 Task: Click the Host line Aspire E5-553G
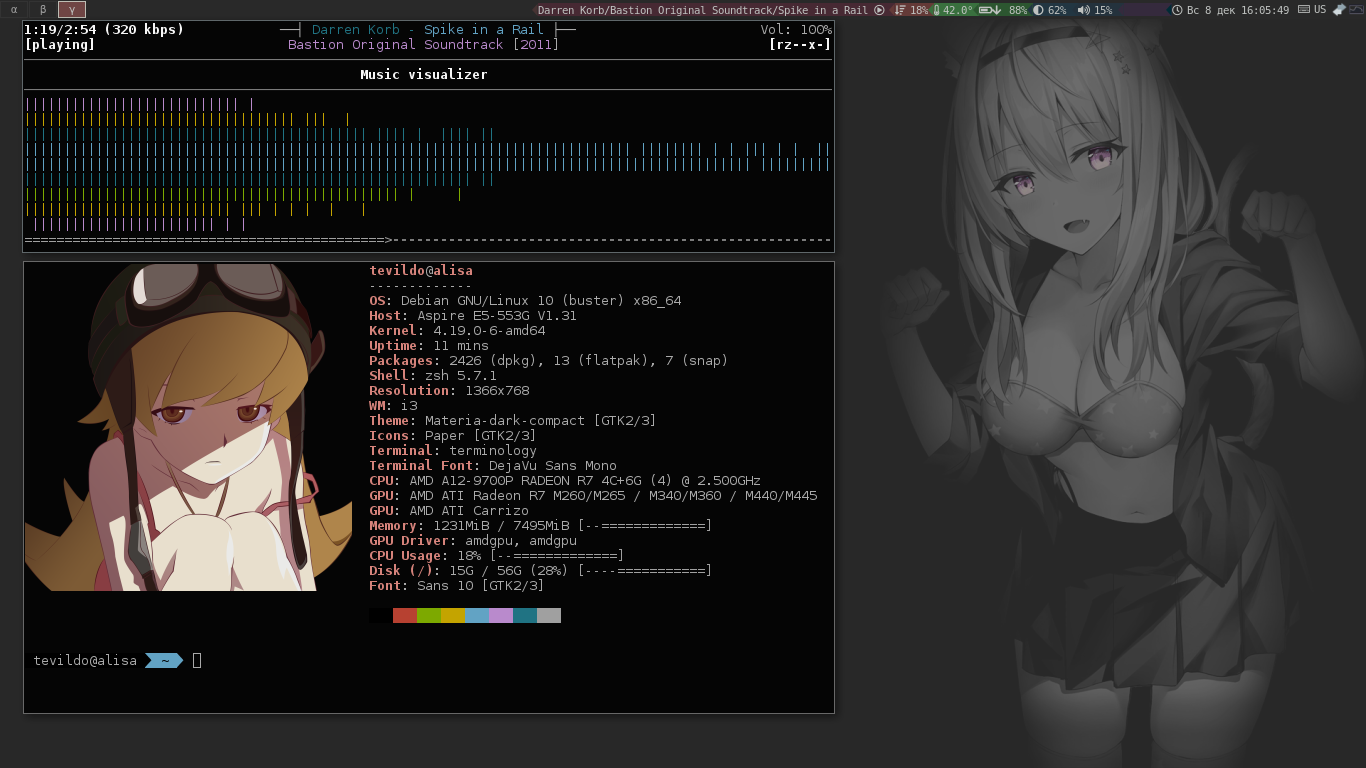point(473,316)
